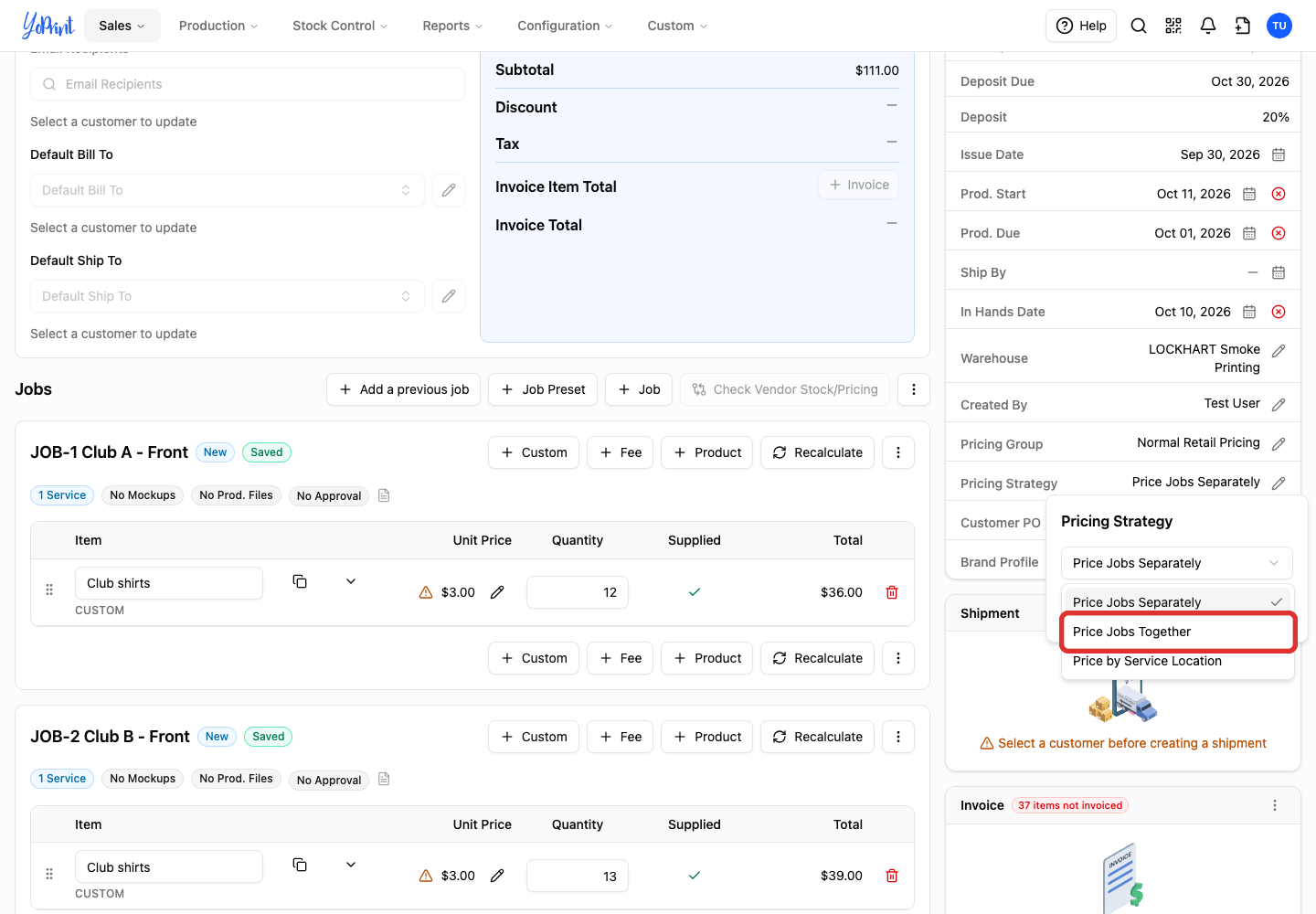Image resolution: width=1316 pixels, height=914 pixels.
Task: Edit Default Bill To pencil icon
Action: click(x=449, y=190)
